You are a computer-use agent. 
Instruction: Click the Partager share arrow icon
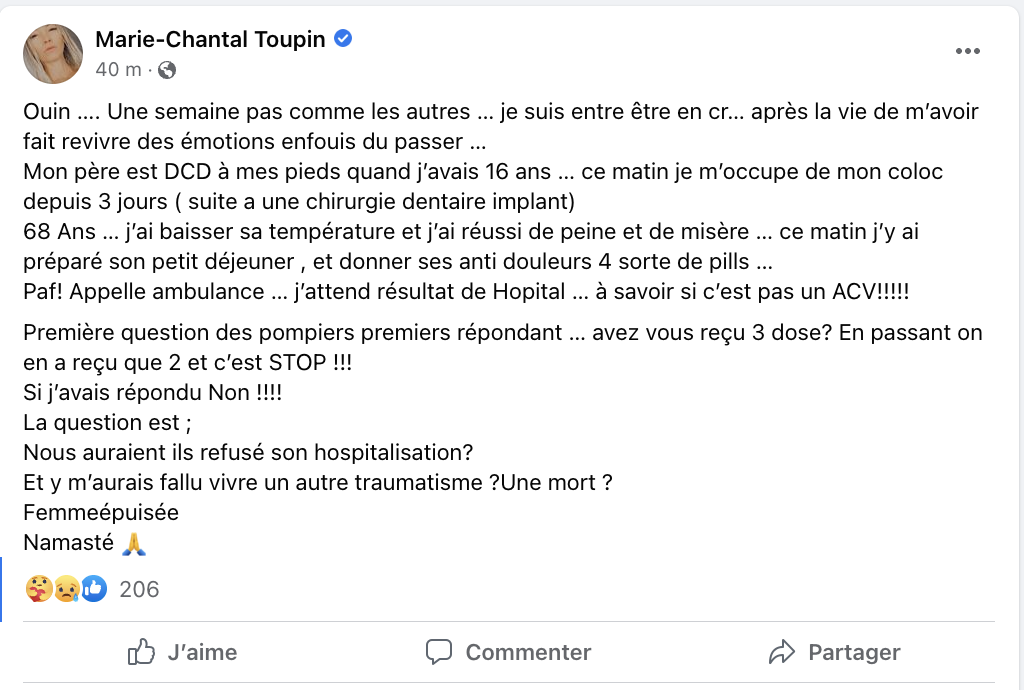pyautogui.click(x=782, y=652)
